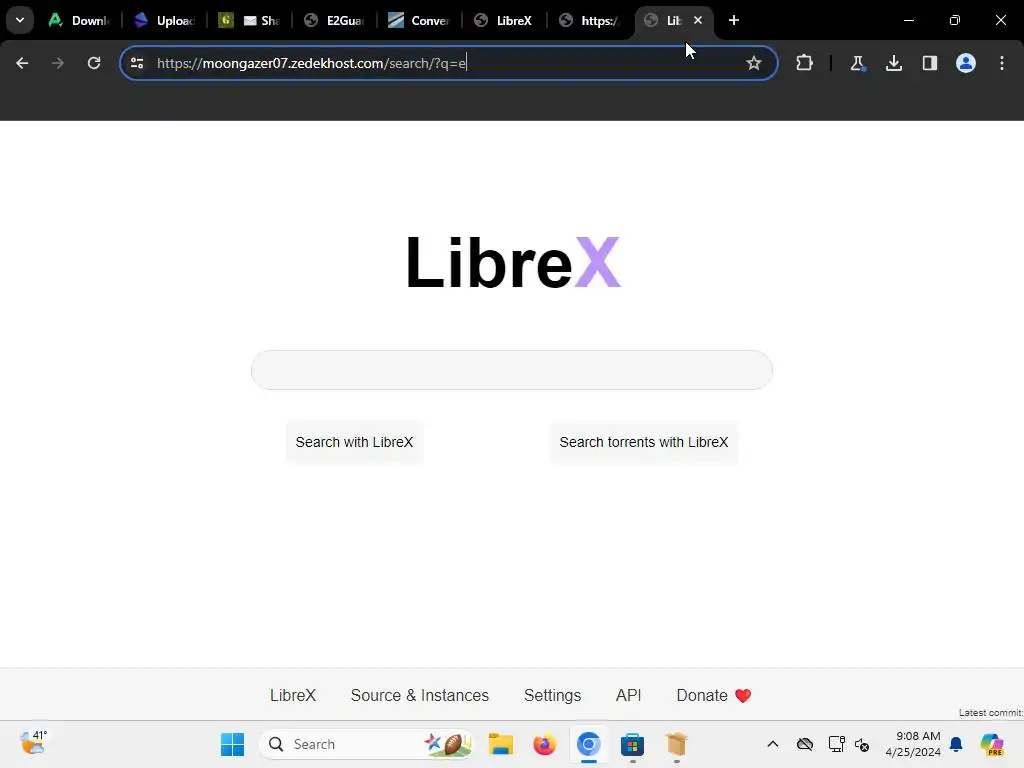Open the Downloads tray icon

pos(893,63)
